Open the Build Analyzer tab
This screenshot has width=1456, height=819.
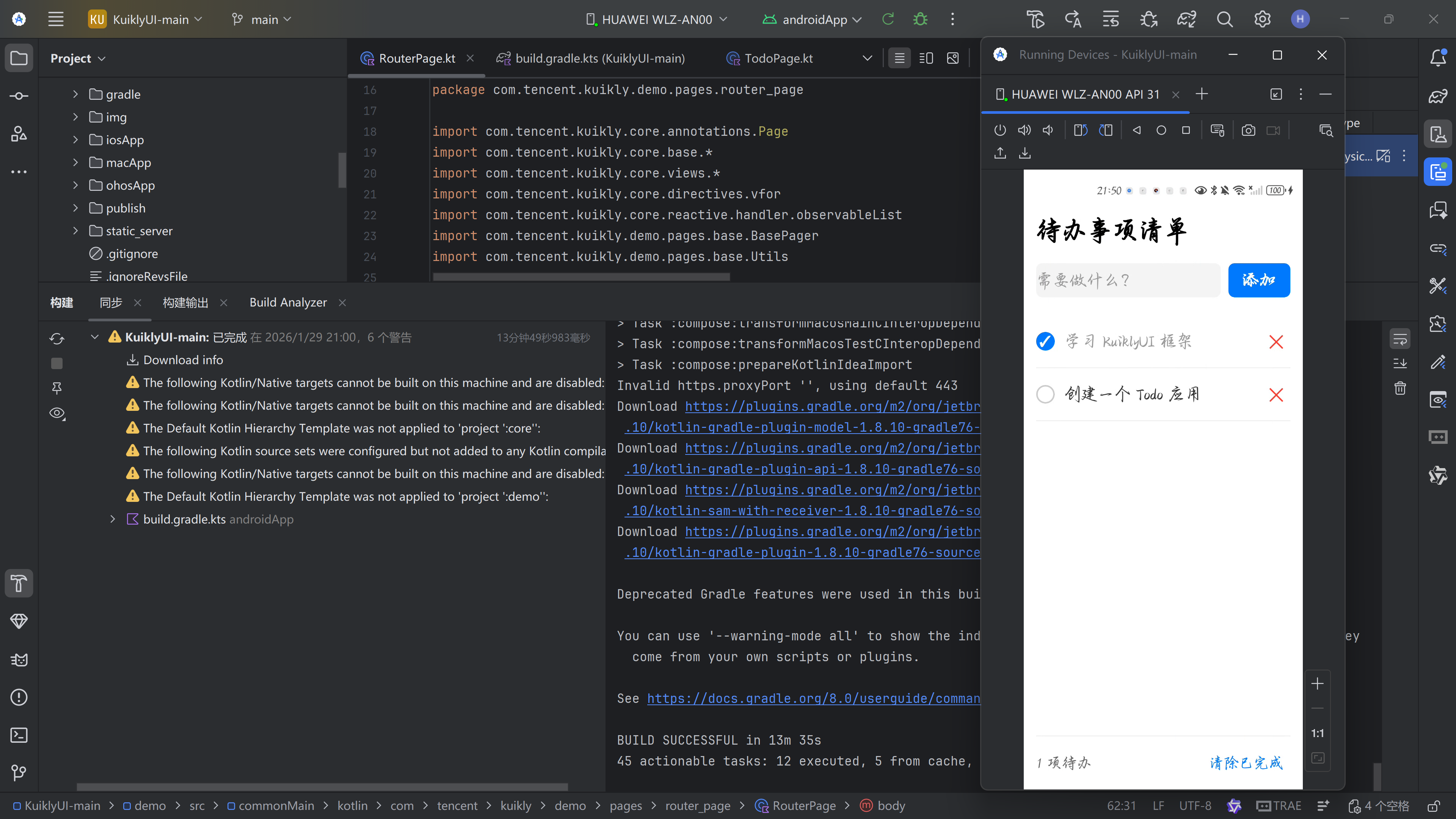(x=288, y=303)
